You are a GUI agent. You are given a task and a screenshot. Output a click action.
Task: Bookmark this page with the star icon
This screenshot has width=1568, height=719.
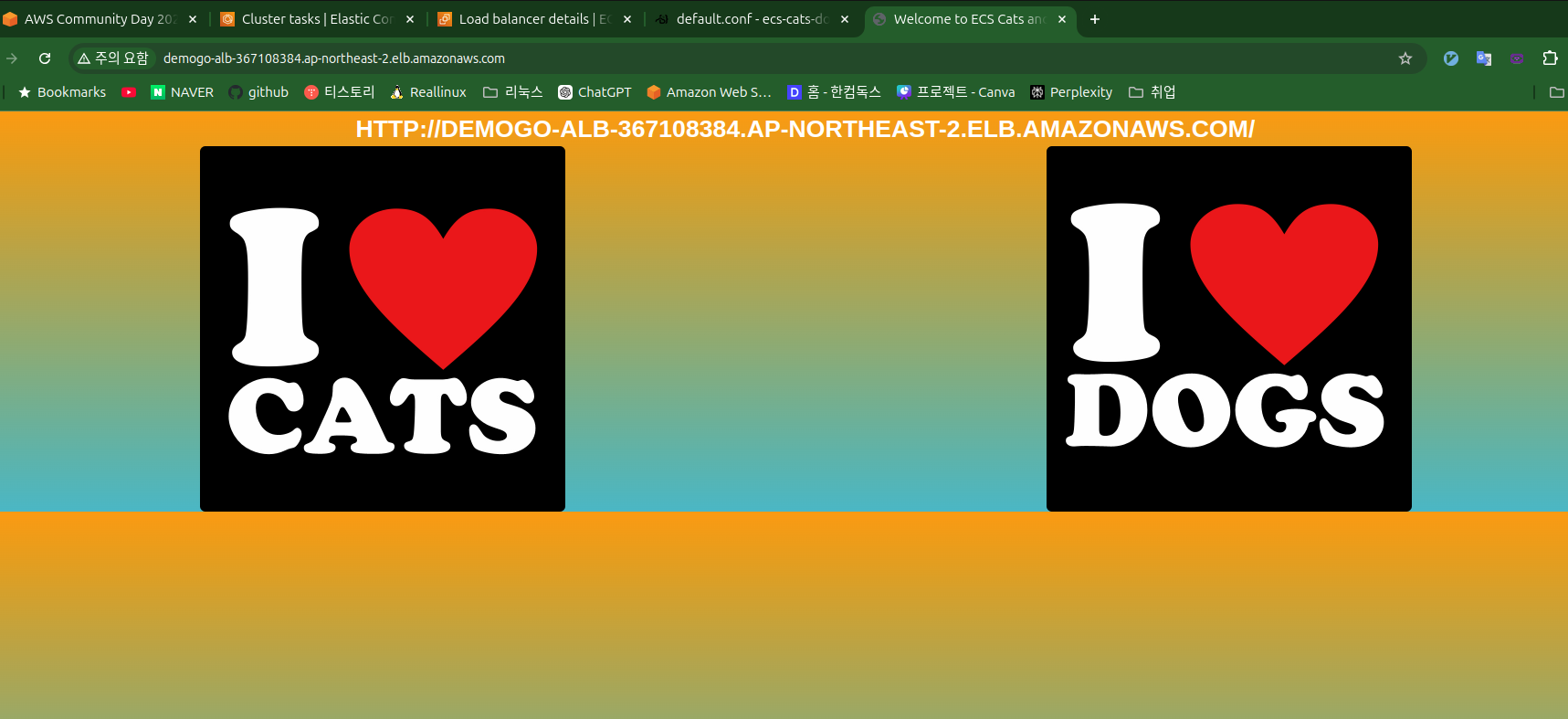pyautogui.click(x=1405, y=58)
